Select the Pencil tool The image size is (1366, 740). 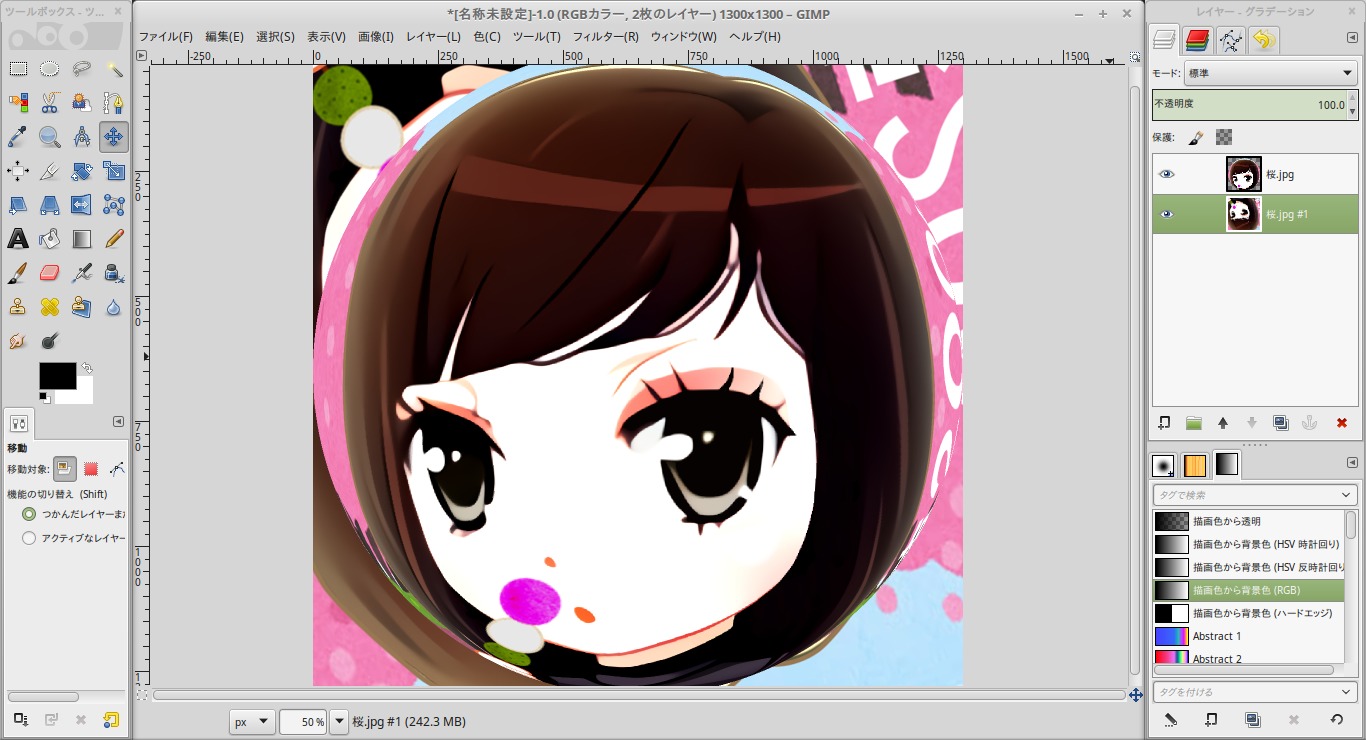point(114,239)
